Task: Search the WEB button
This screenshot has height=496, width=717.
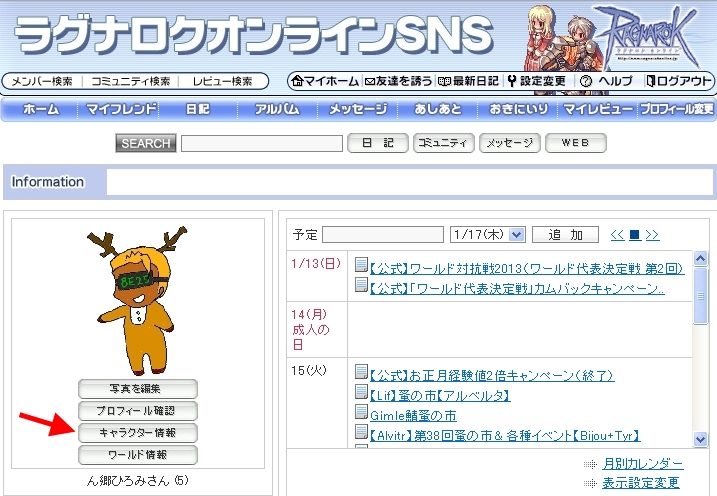Action: tap(576, 143)
